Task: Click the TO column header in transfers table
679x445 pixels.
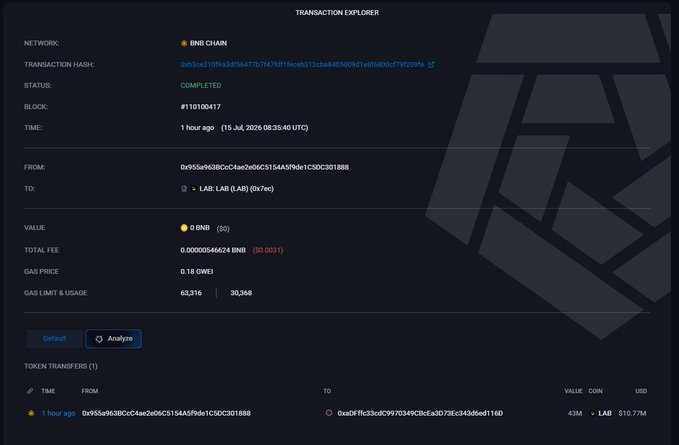Action: (x=327, y=391)
